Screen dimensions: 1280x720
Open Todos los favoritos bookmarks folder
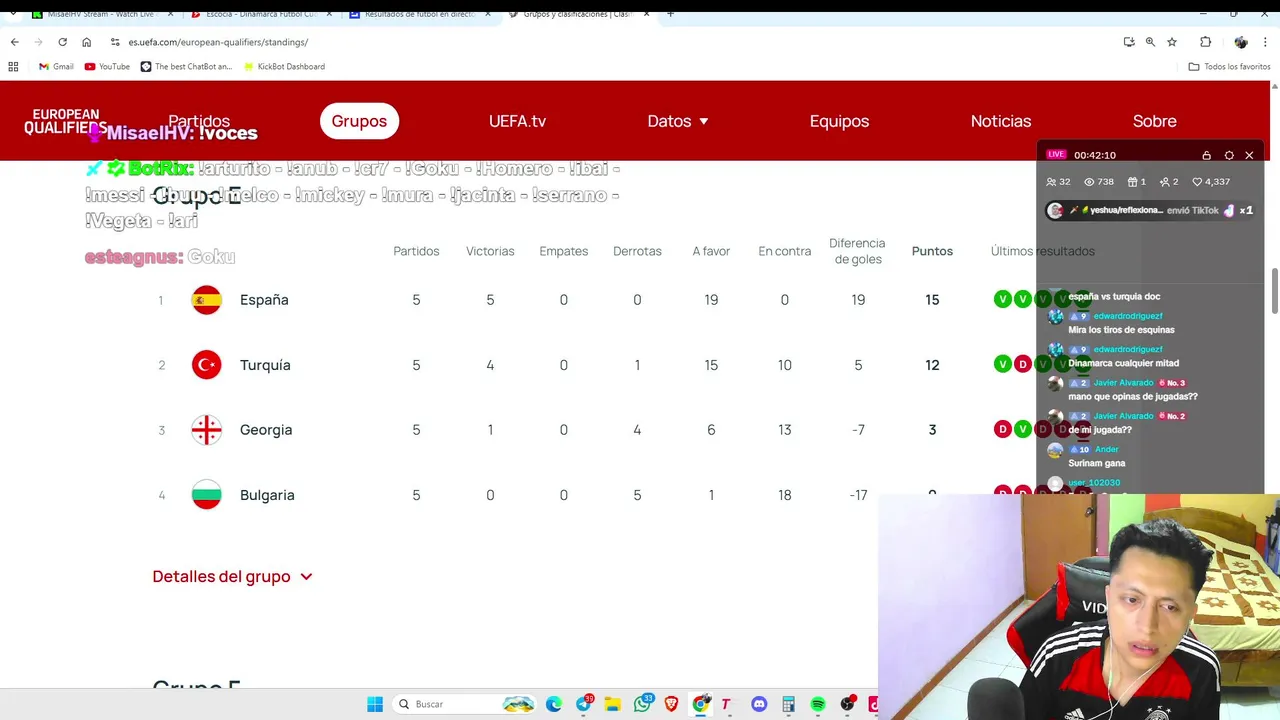click(1229, 67)
